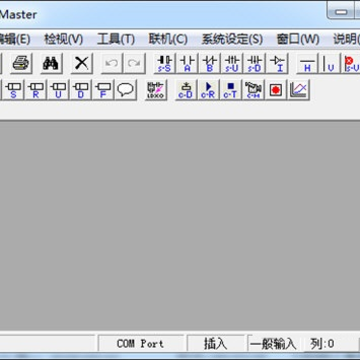The image size is (360, 360).
Task: Minimize the Master window
Action: pyautogui.click(x=341, y=11)
